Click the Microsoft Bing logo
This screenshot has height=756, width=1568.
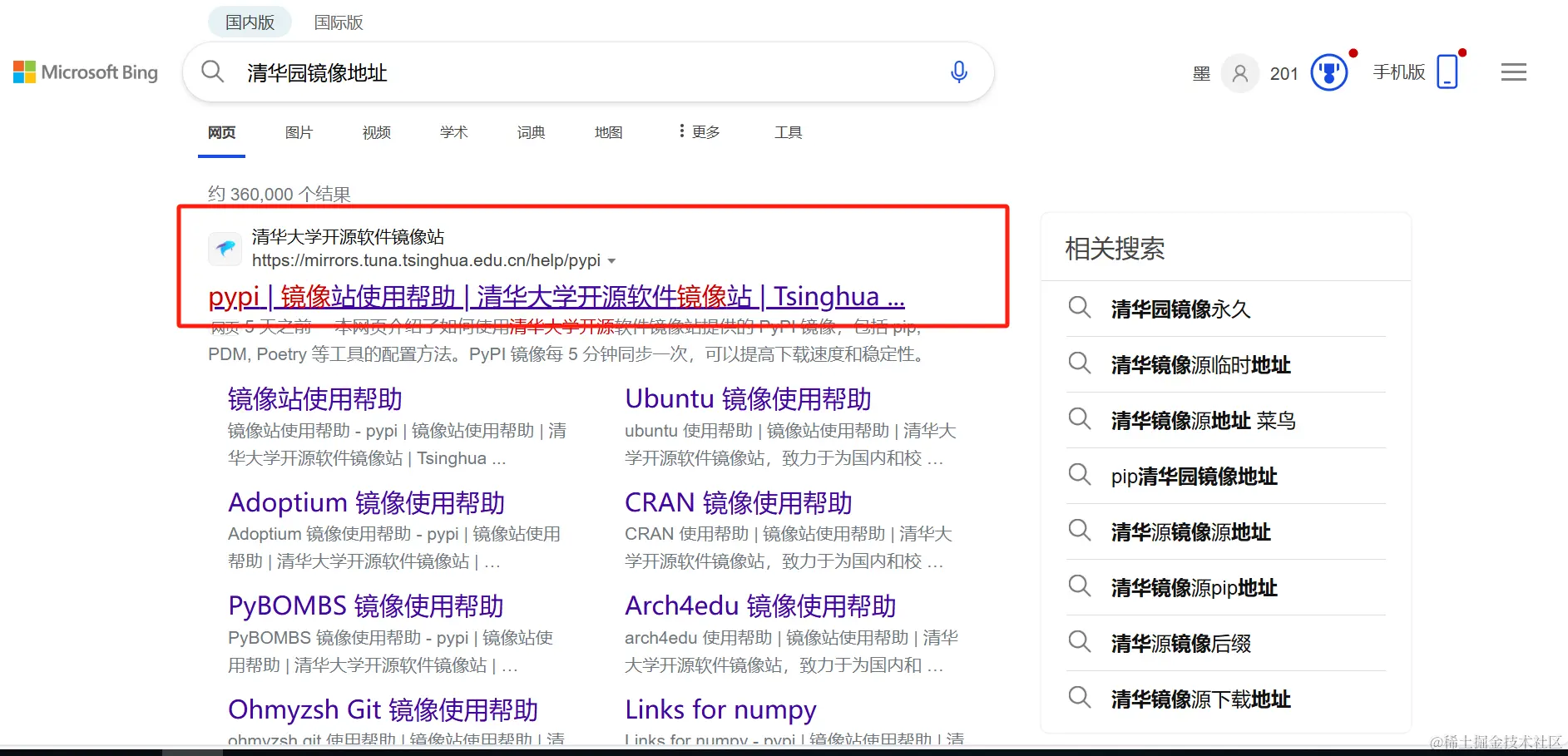(x=86, y=72)
